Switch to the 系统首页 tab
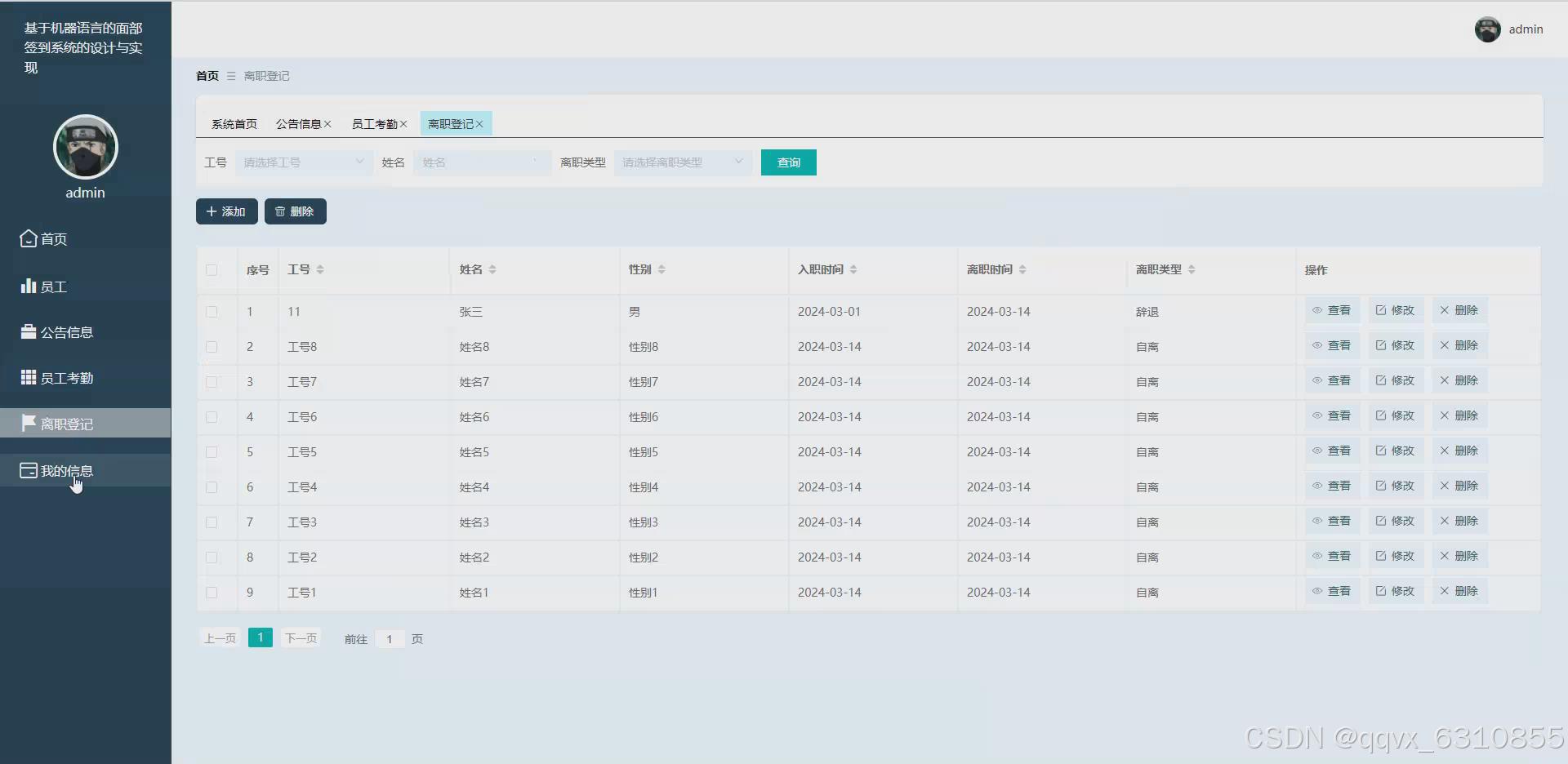The height and width of the screenshot is (764, 1568). [234, 124]
